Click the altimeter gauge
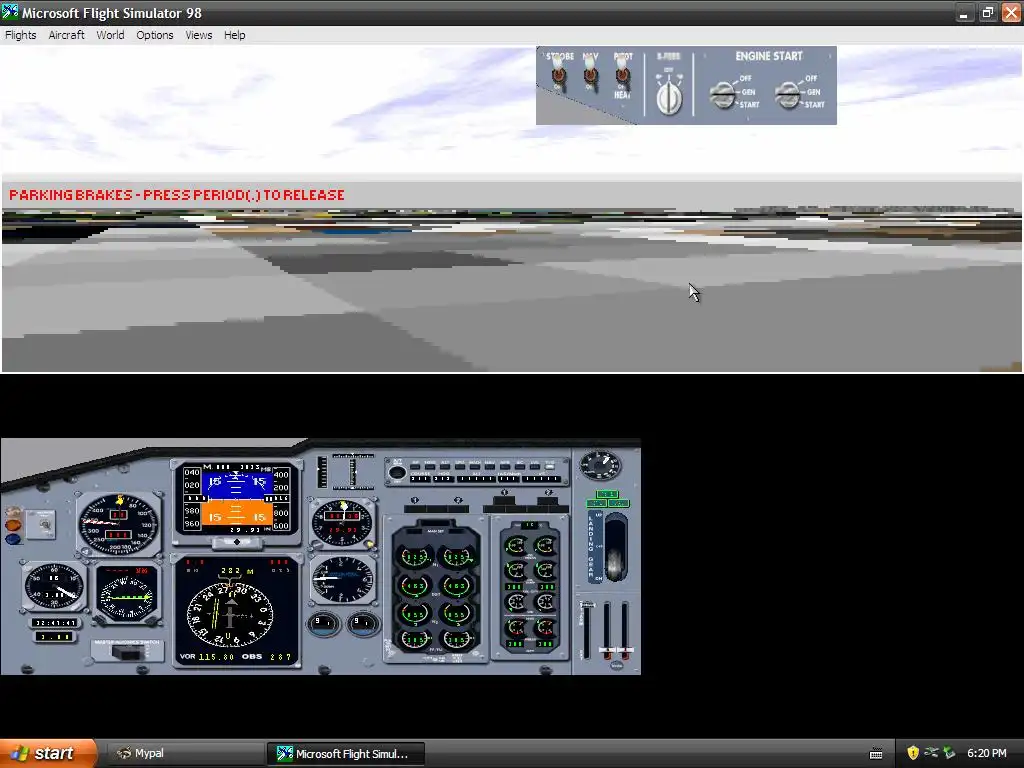 [342, 522]
